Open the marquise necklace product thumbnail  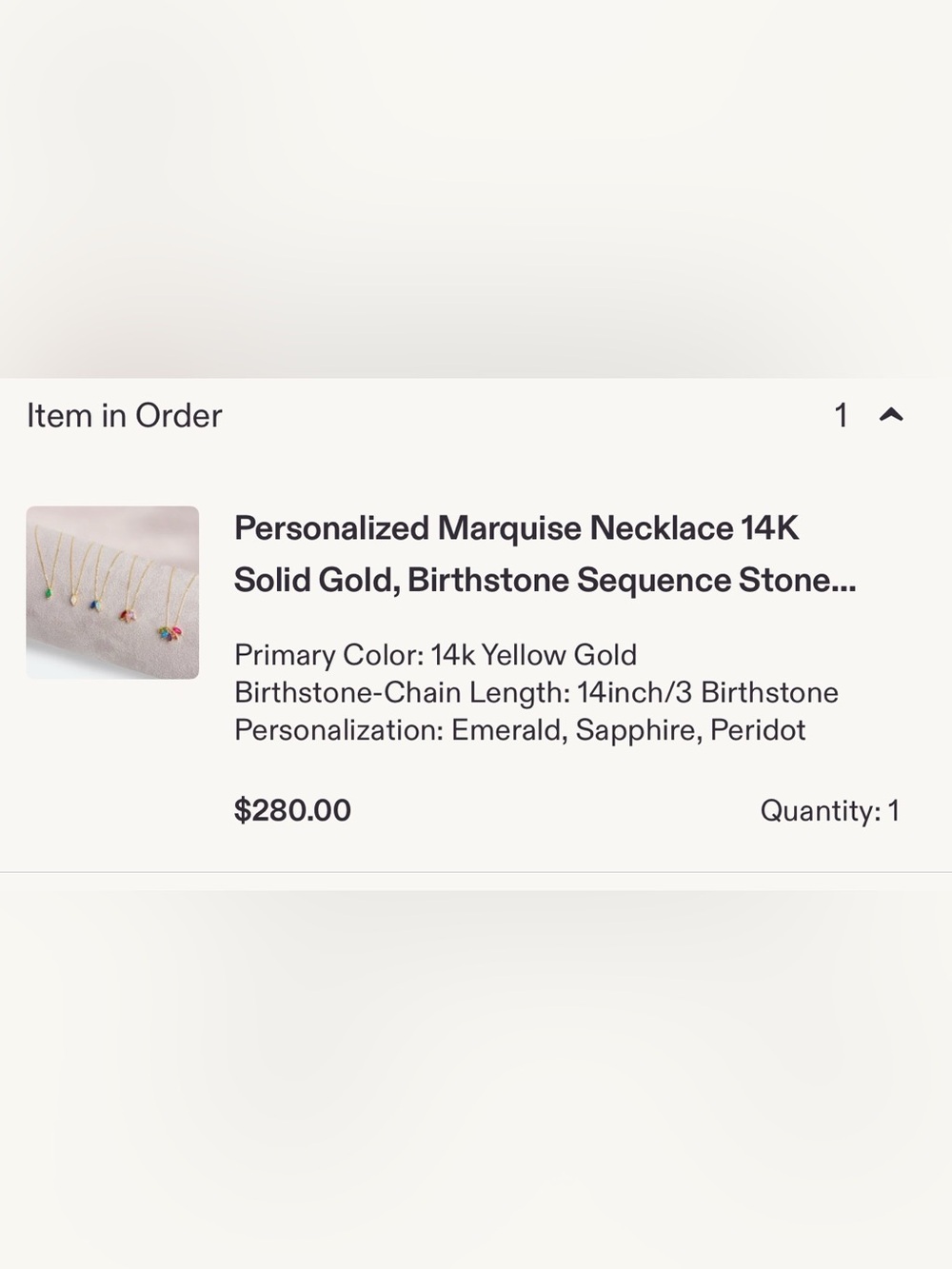(112, 592)
